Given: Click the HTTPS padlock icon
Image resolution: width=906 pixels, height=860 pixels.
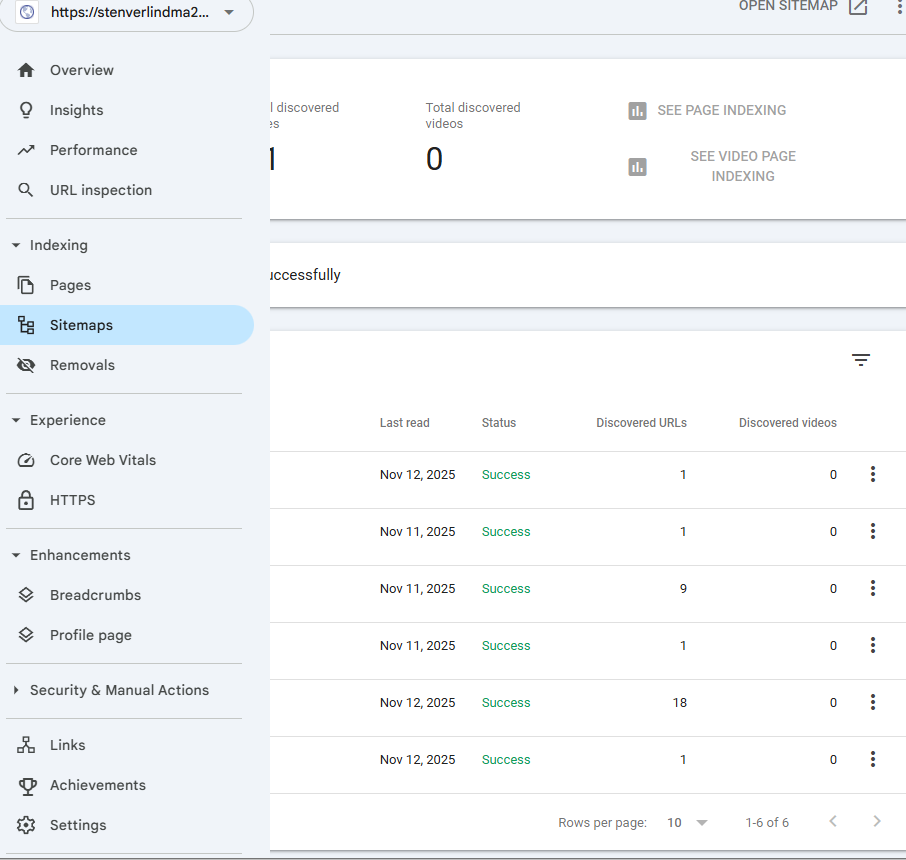Looking at the screenshot, I should (x=27, y=500).
